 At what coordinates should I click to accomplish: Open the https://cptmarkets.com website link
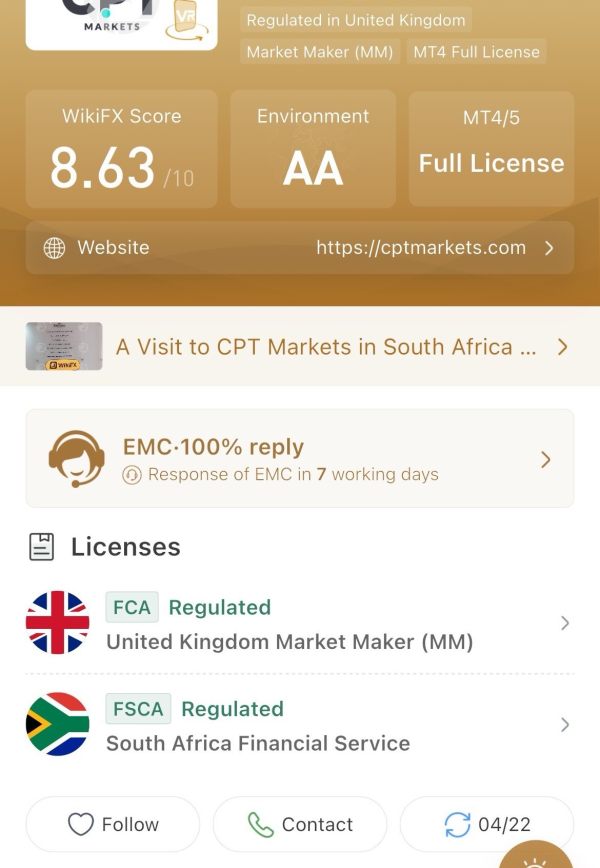coord(421,247)
